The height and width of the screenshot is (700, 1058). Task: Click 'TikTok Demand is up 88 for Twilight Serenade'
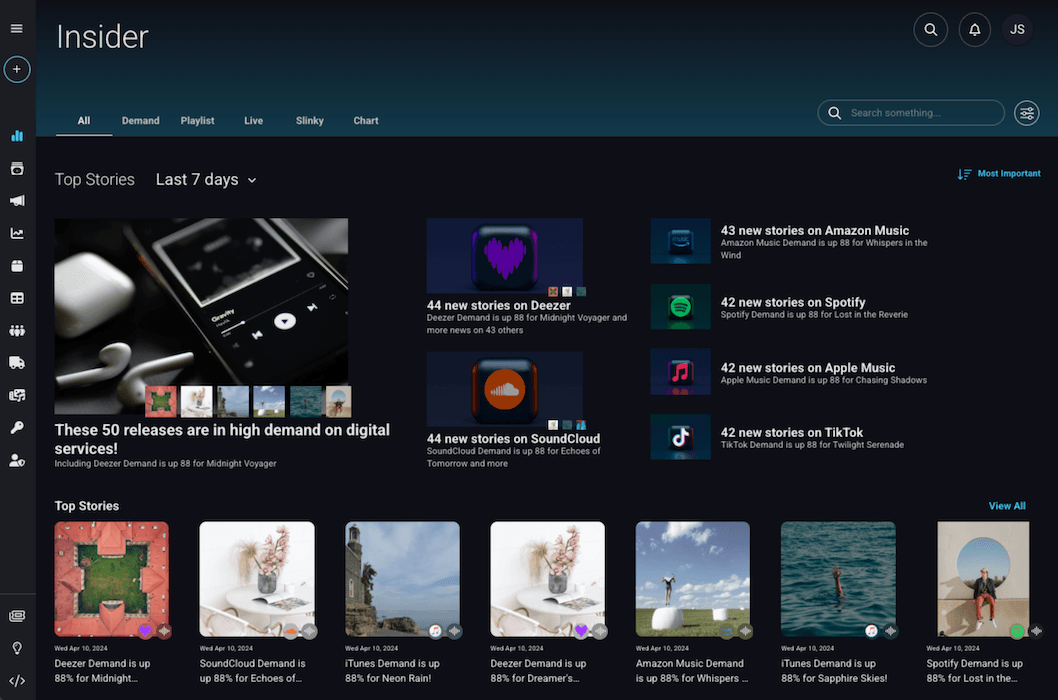812,445
